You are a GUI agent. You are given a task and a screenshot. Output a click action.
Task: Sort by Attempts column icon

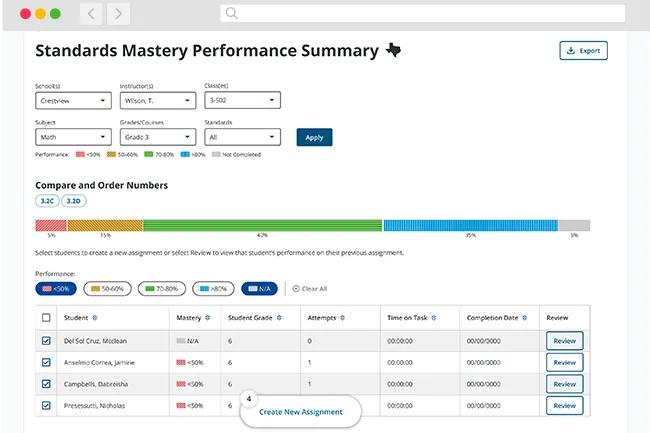[x=342, y=318]
